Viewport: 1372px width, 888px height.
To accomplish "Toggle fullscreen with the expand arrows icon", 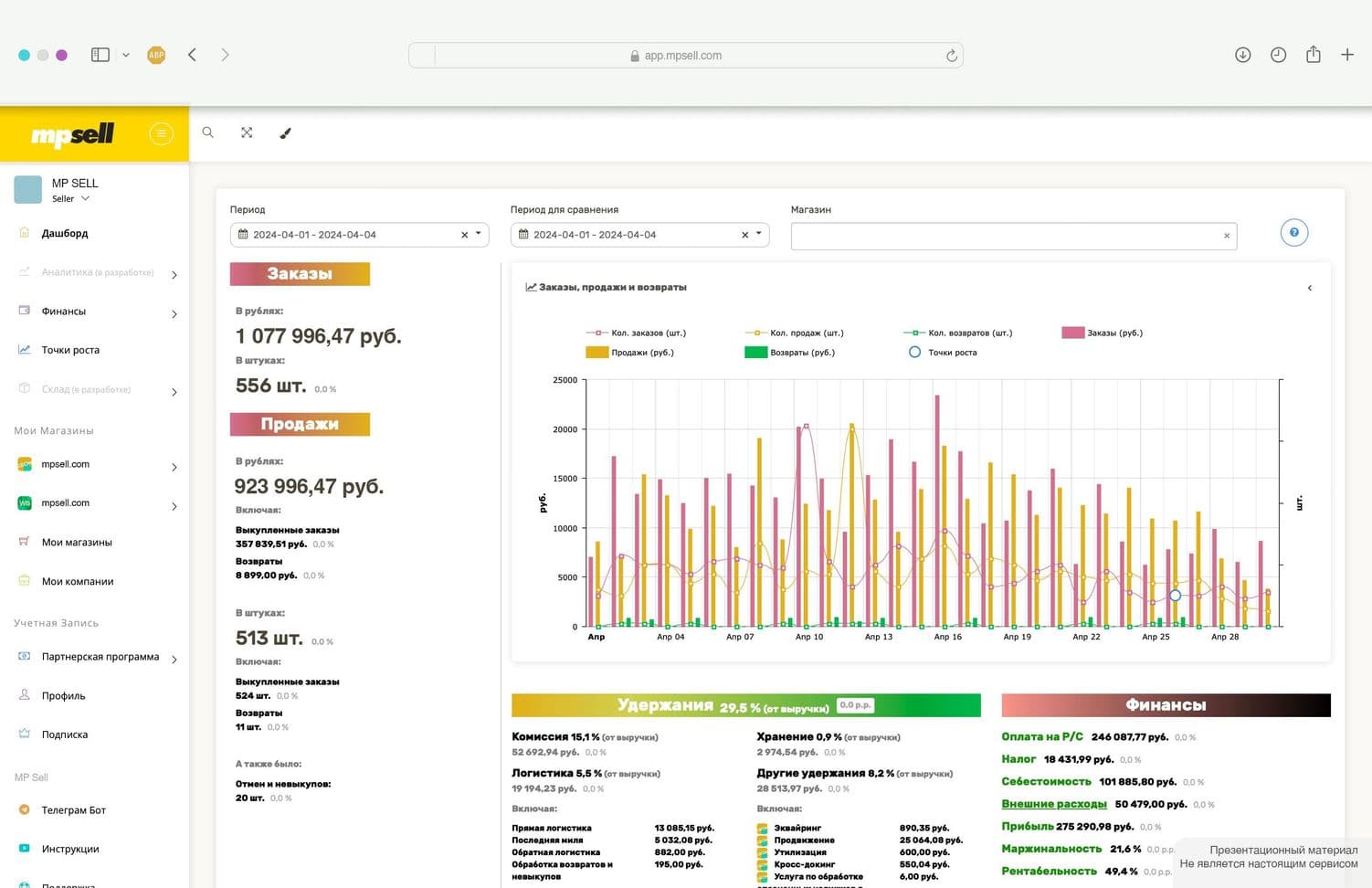I will pyautogui.click(x=247, y=132).
